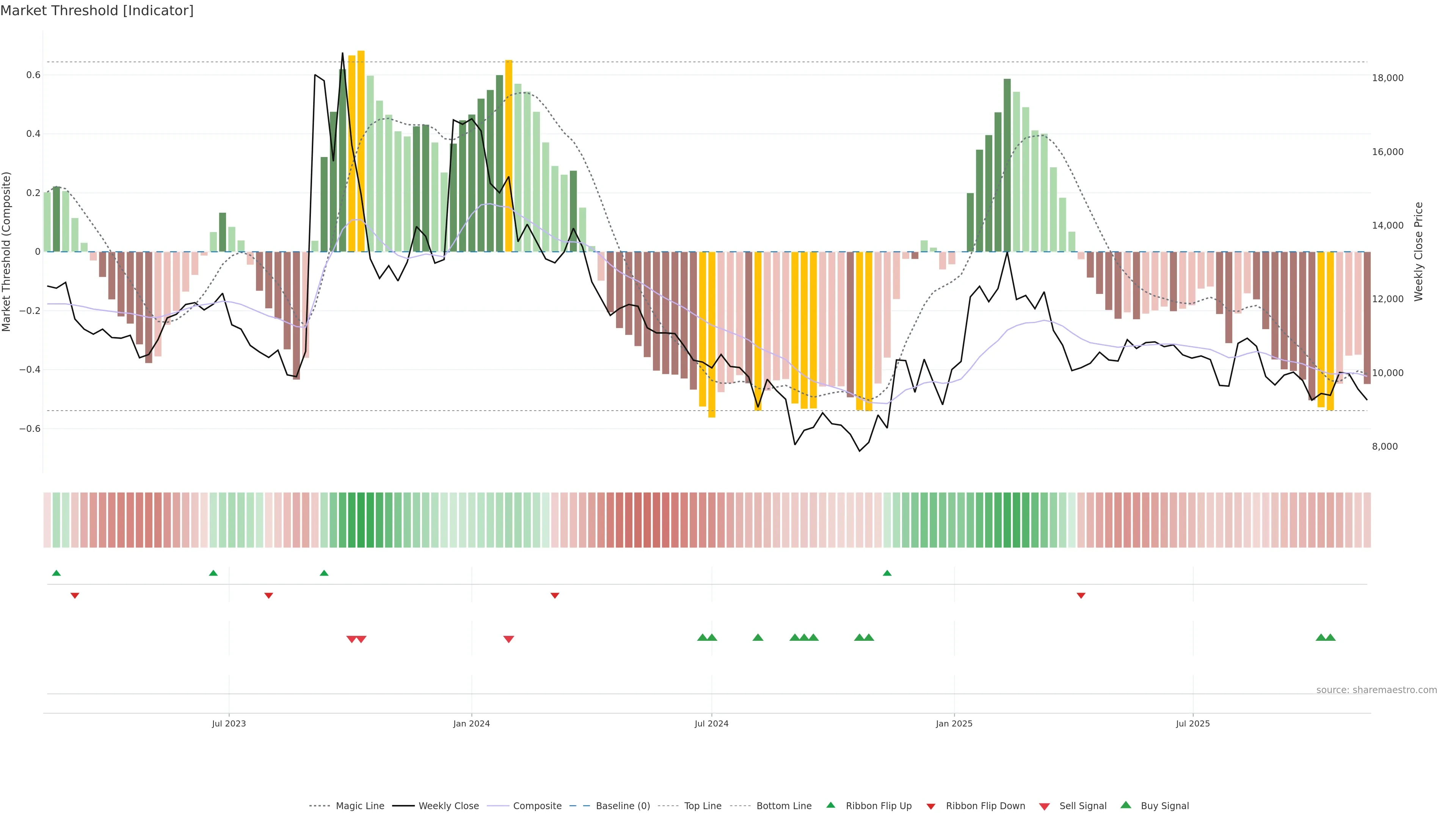
Task: Click the Ribbon Flip Up legend triangle
Action: click(x=830, y=805)
